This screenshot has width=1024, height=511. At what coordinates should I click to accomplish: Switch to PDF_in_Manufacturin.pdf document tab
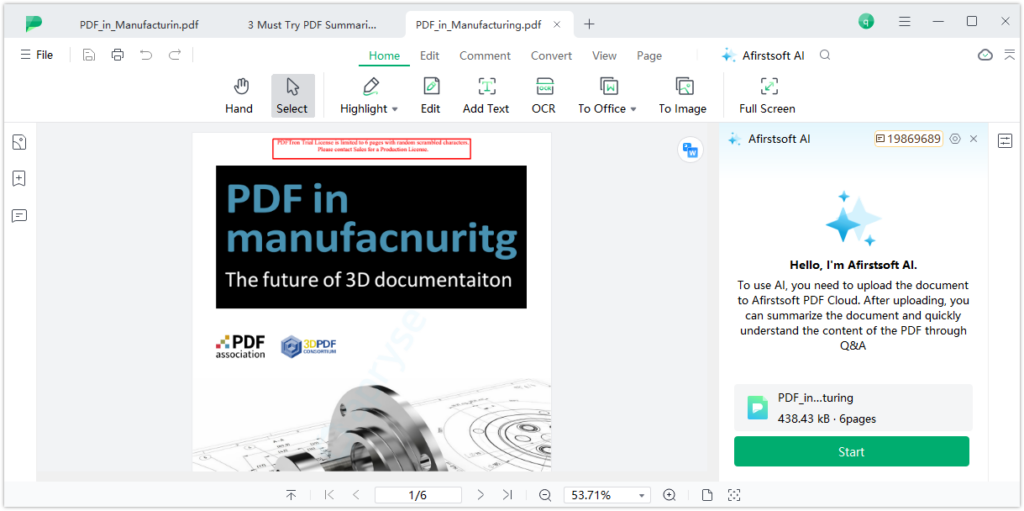click(139, 25)
